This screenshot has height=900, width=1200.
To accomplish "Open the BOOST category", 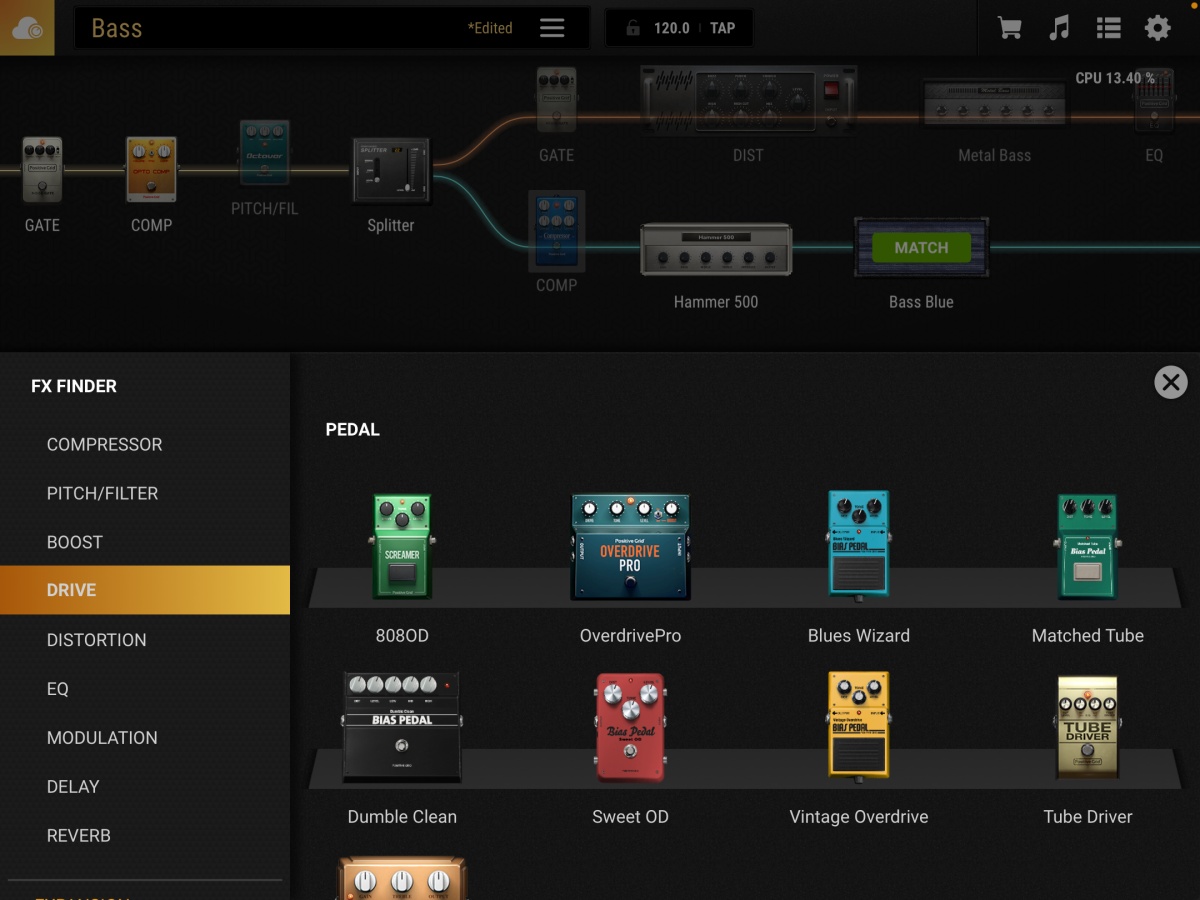I will click(145, 542).
